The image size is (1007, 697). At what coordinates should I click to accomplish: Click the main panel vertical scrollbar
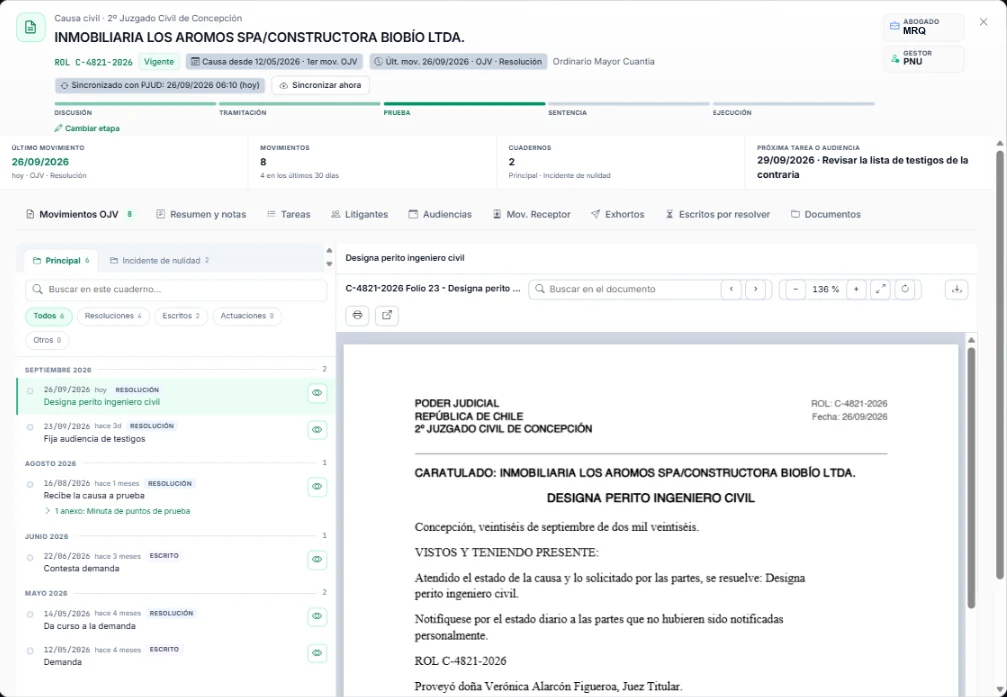pyautogui.click(x=1000, y=364)
